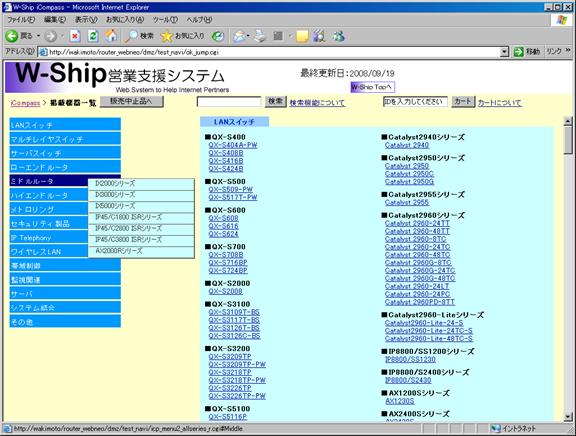576x436 pixels.
Task: Click the highlighted ミドルルータ sidebar category
Action: [49, 181]
